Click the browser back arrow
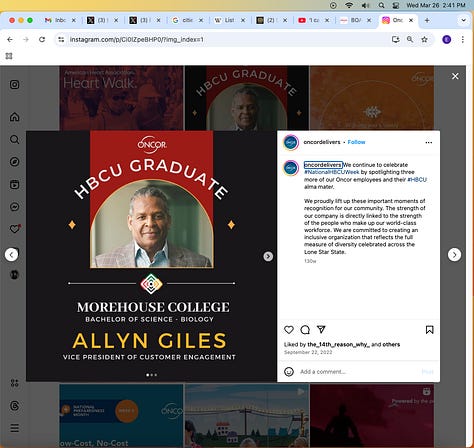Screen dimensions: 474x448 pos(10,39)
